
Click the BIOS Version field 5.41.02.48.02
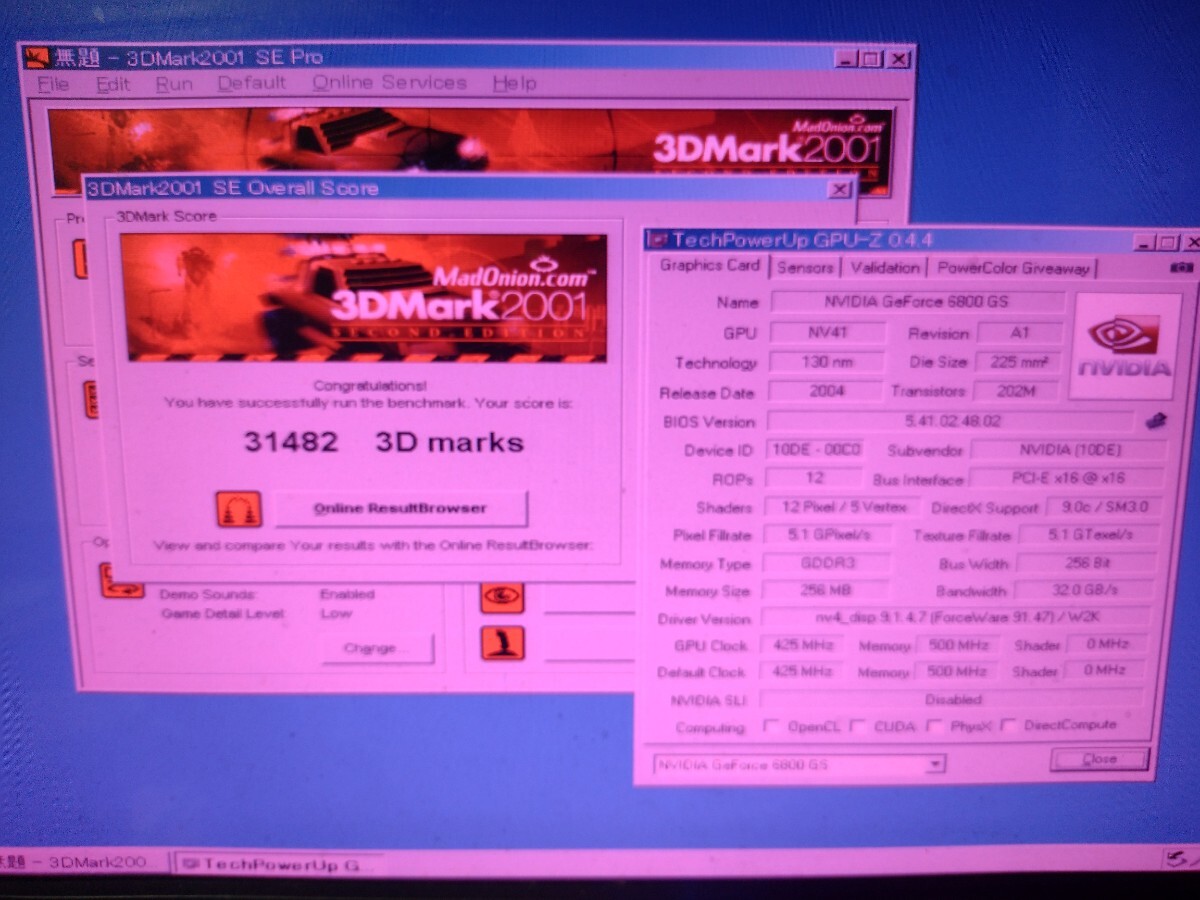pyautogui.click(x=951, y=421)
